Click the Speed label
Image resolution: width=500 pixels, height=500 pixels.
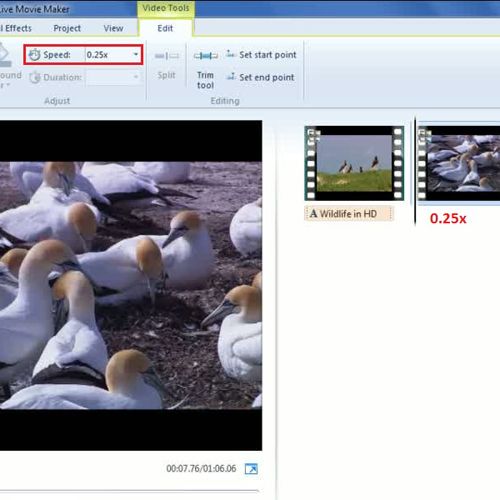(x=57, y=55)
